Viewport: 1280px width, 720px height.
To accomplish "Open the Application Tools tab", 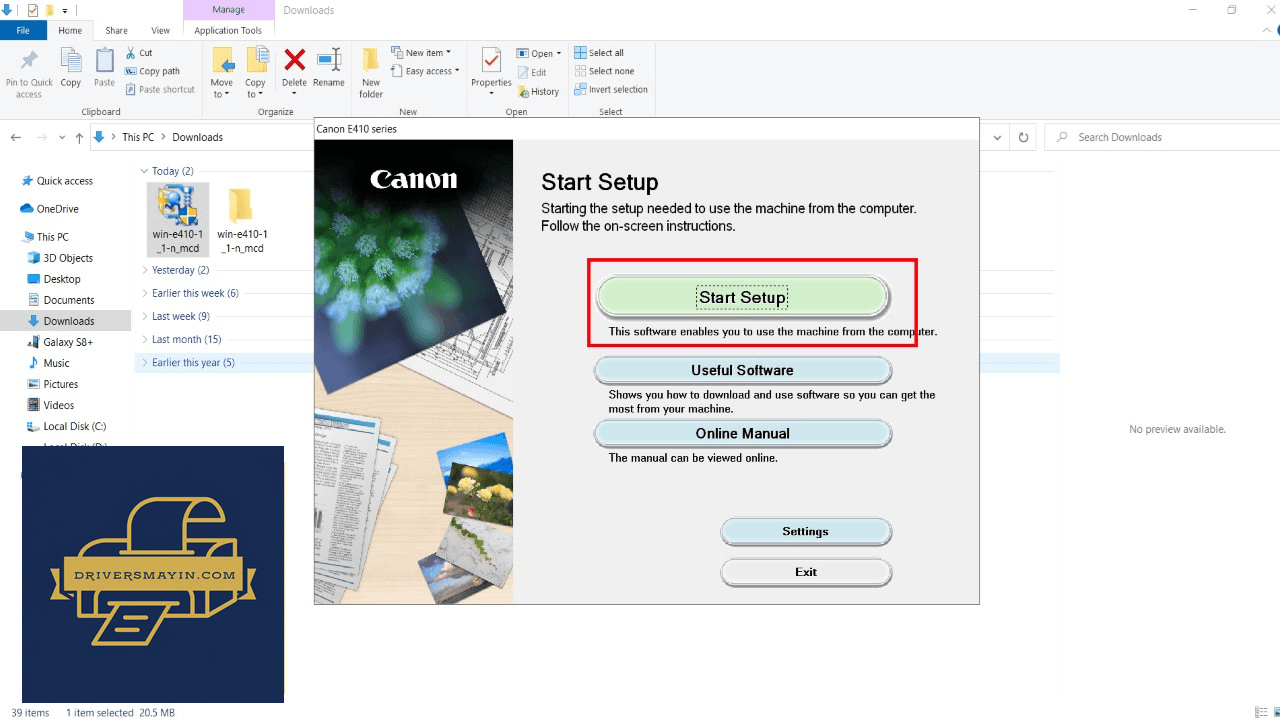I will [x=228, y=31].
